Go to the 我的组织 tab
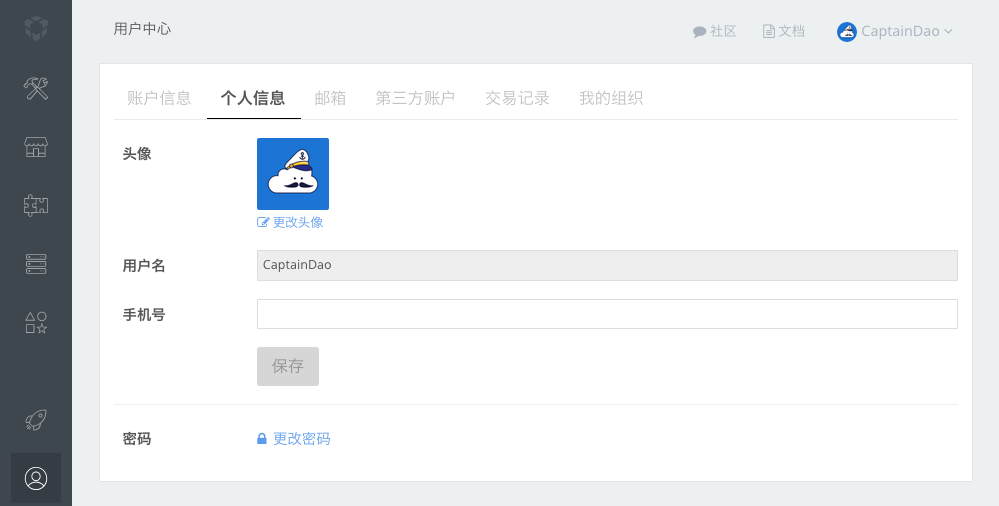This screenshot has width=999, height=506. pos(611,98)
